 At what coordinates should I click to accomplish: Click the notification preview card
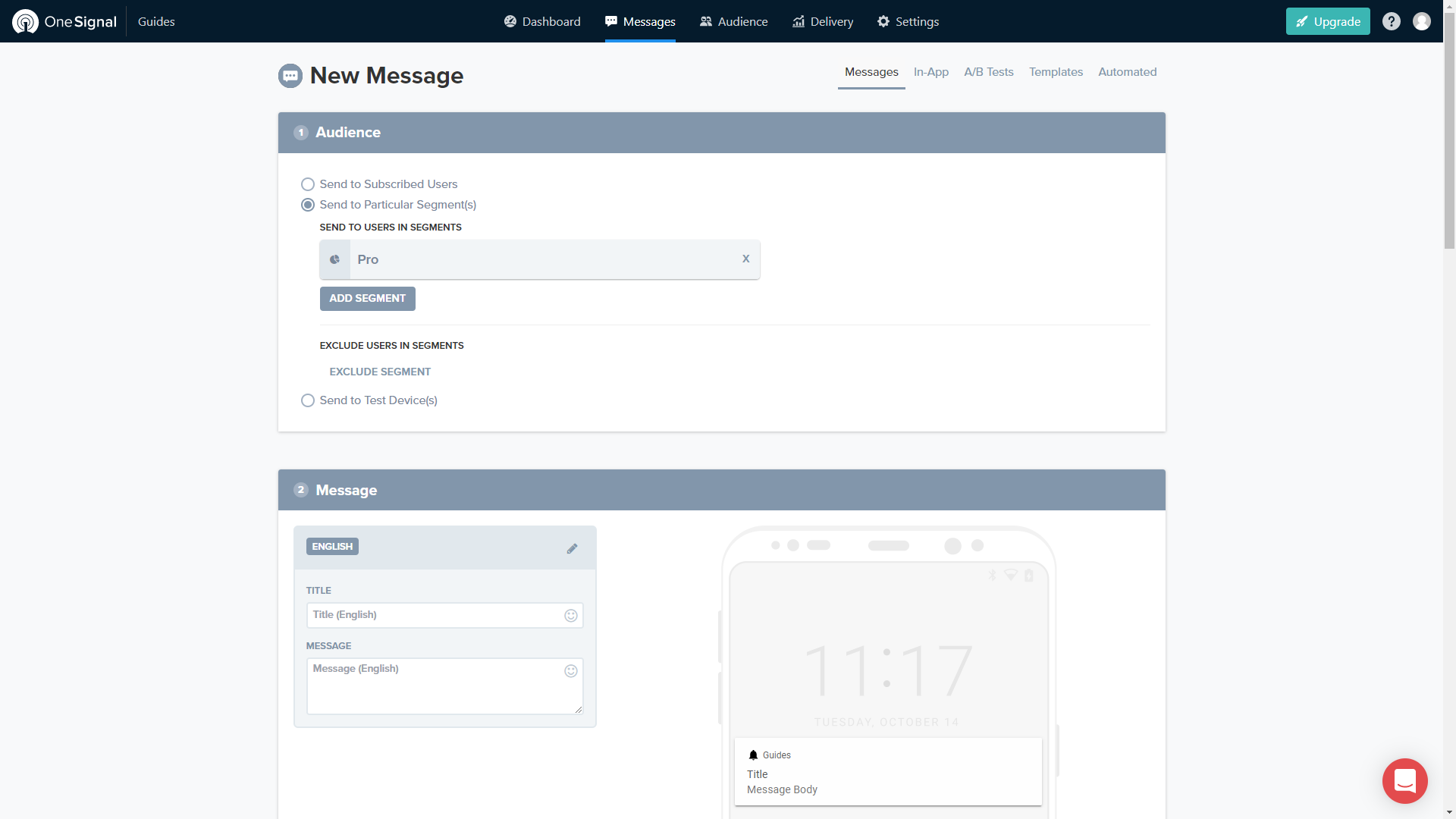[888, 771]
